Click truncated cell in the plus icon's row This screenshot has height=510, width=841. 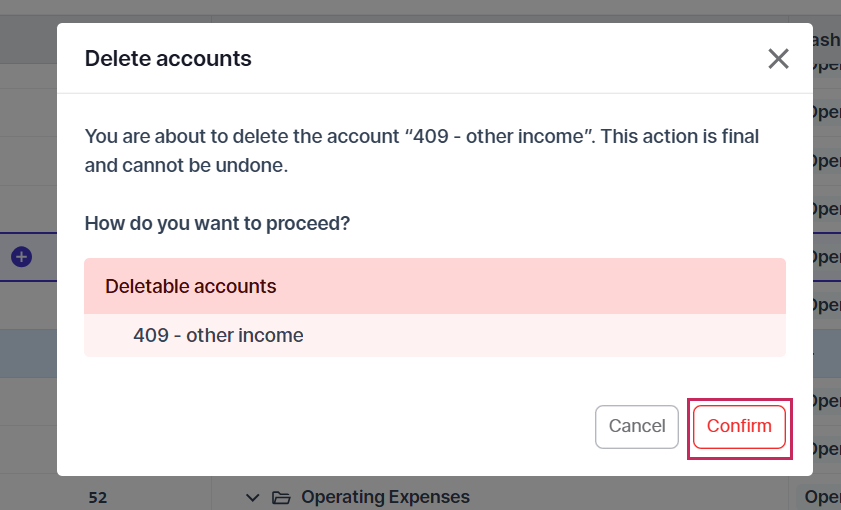[826, 257]
